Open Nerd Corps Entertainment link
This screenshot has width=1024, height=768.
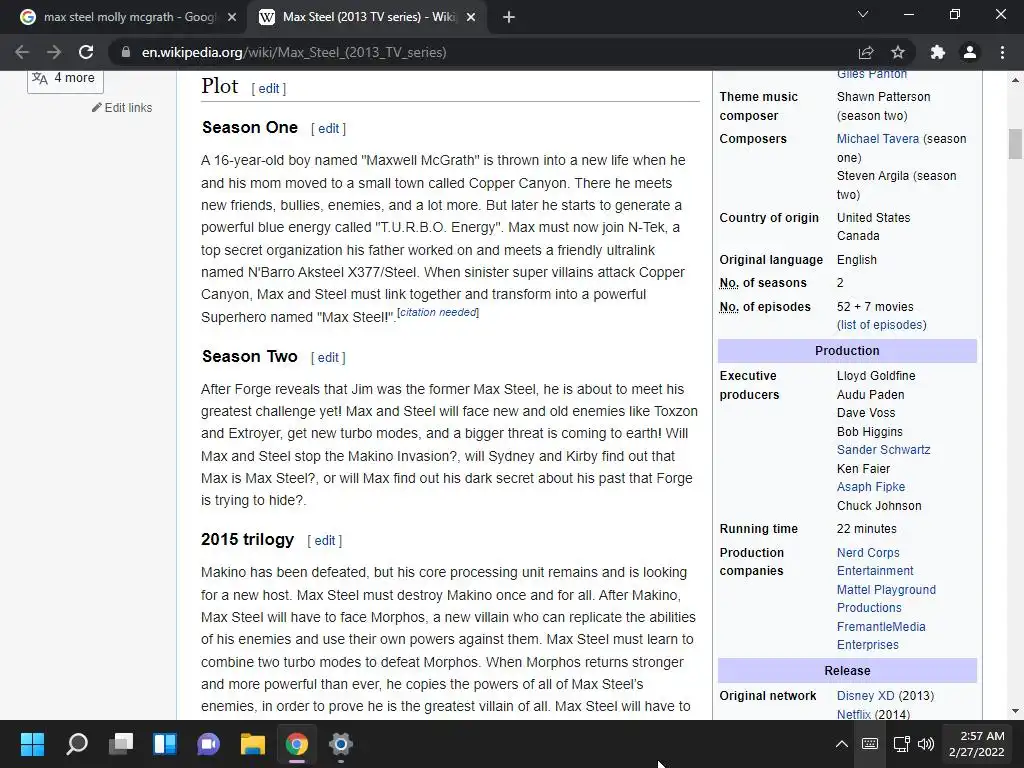click(875, 562)
